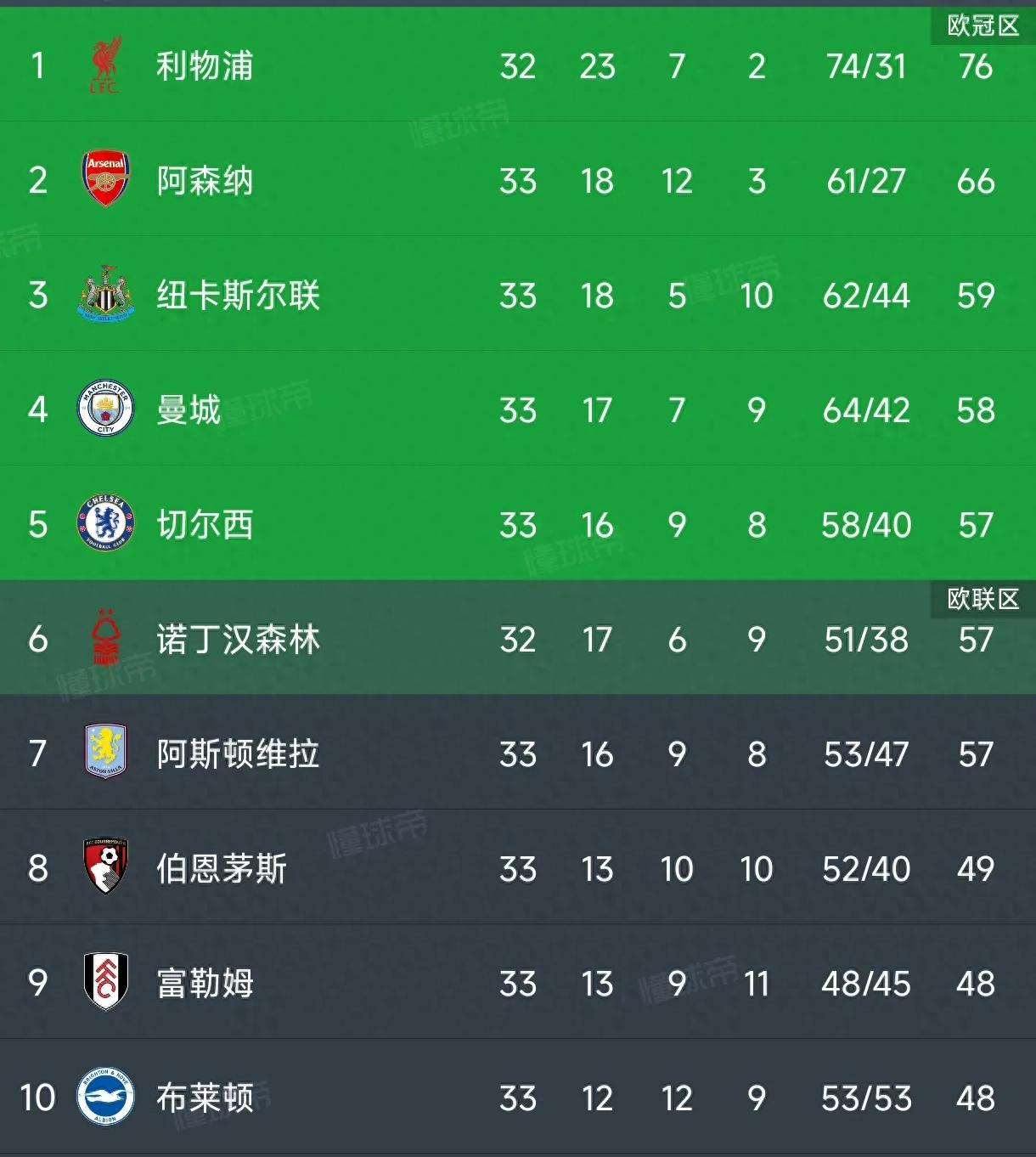Click the Brighton club crest
Viewport: 1036px width, 1157px height.
point(105,1097)
